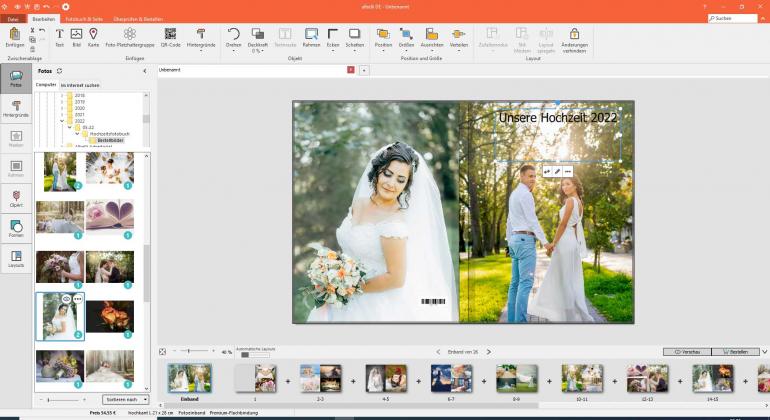Select pages 10-11 in the page strip
The width and height of the screenshot is (770, 420).
(x=582, y=378)
